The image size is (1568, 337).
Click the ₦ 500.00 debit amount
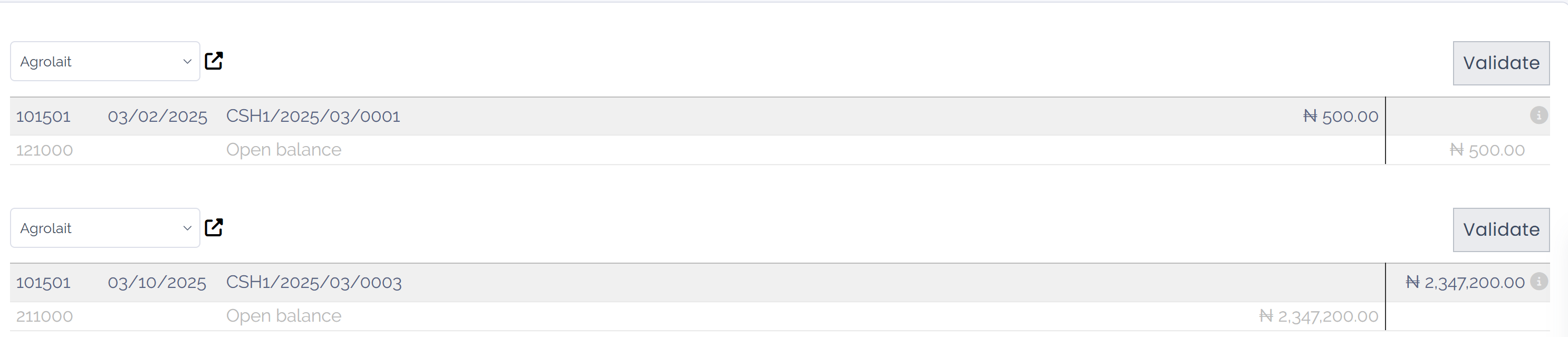[x=1340, y=116]
